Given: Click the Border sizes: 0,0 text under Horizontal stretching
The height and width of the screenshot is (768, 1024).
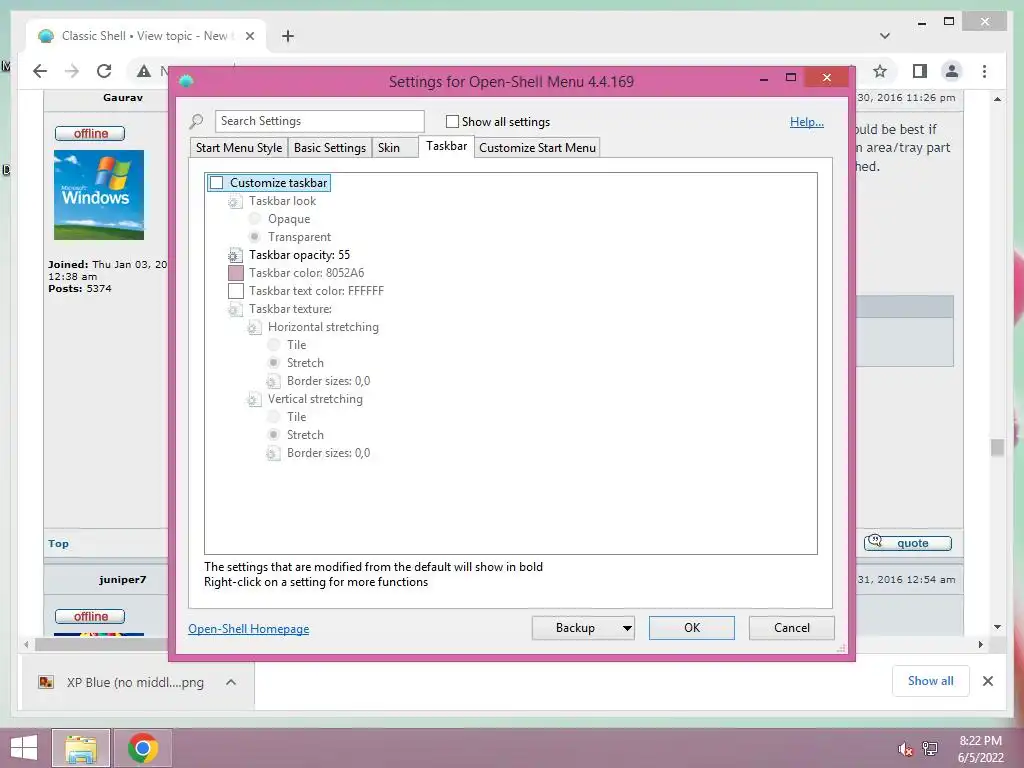Looking at the screenshot, I should click(328, 381).
